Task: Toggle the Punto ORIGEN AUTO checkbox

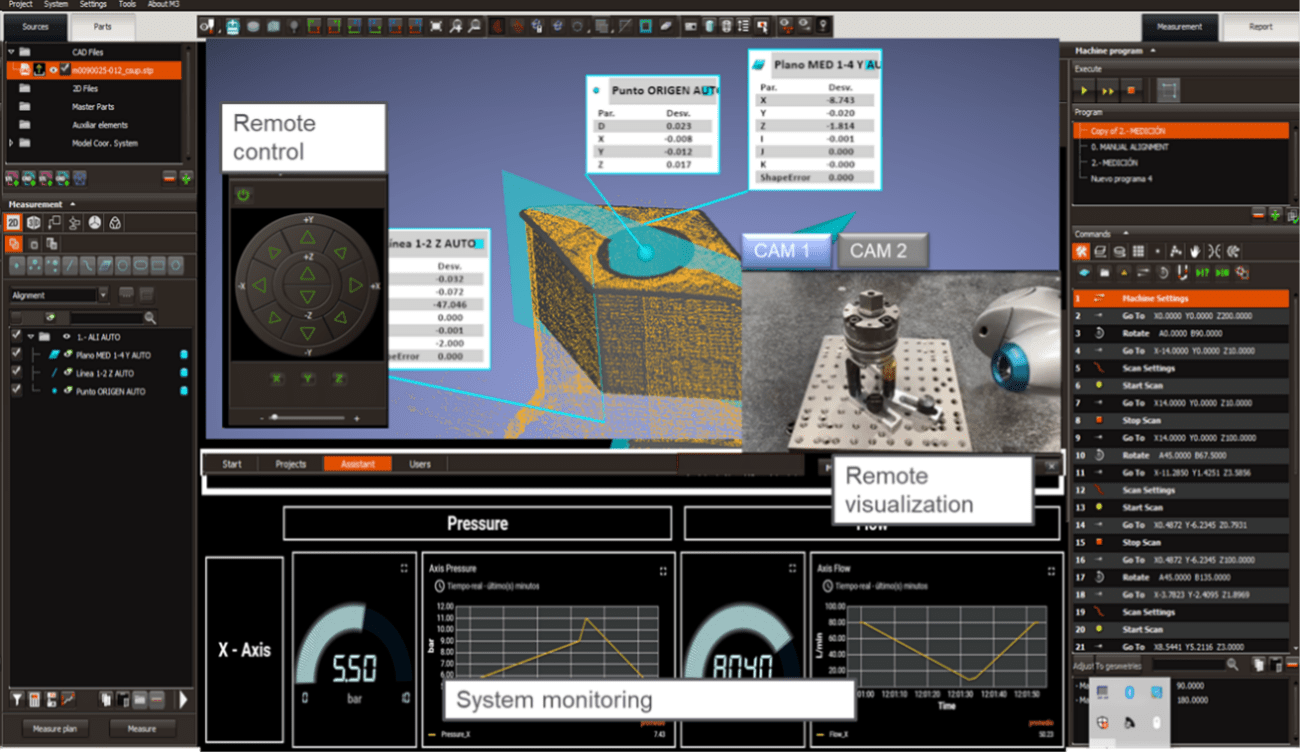Action: pos(15,391)
